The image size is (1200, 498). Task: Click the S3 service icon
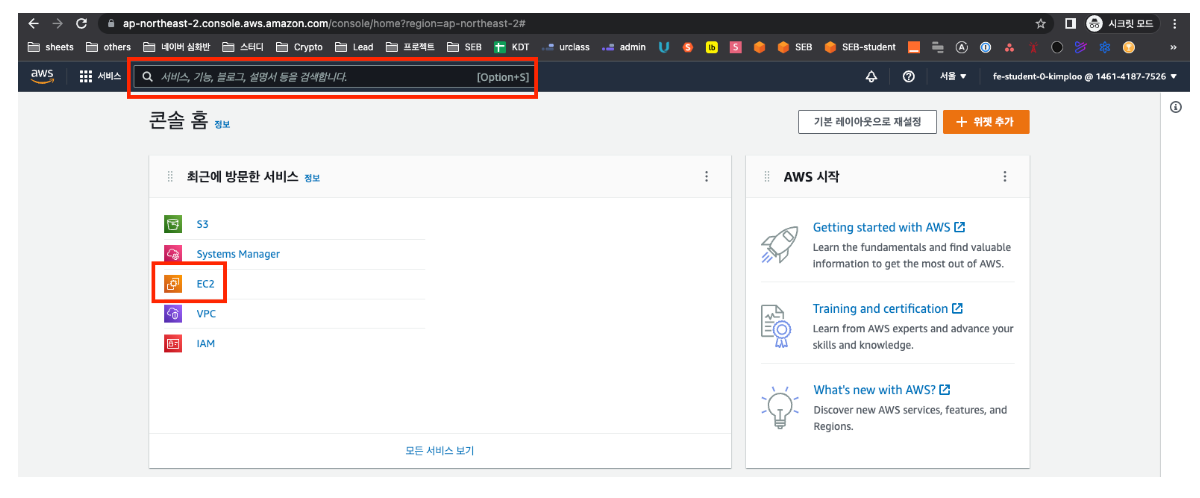pos(173,224)
